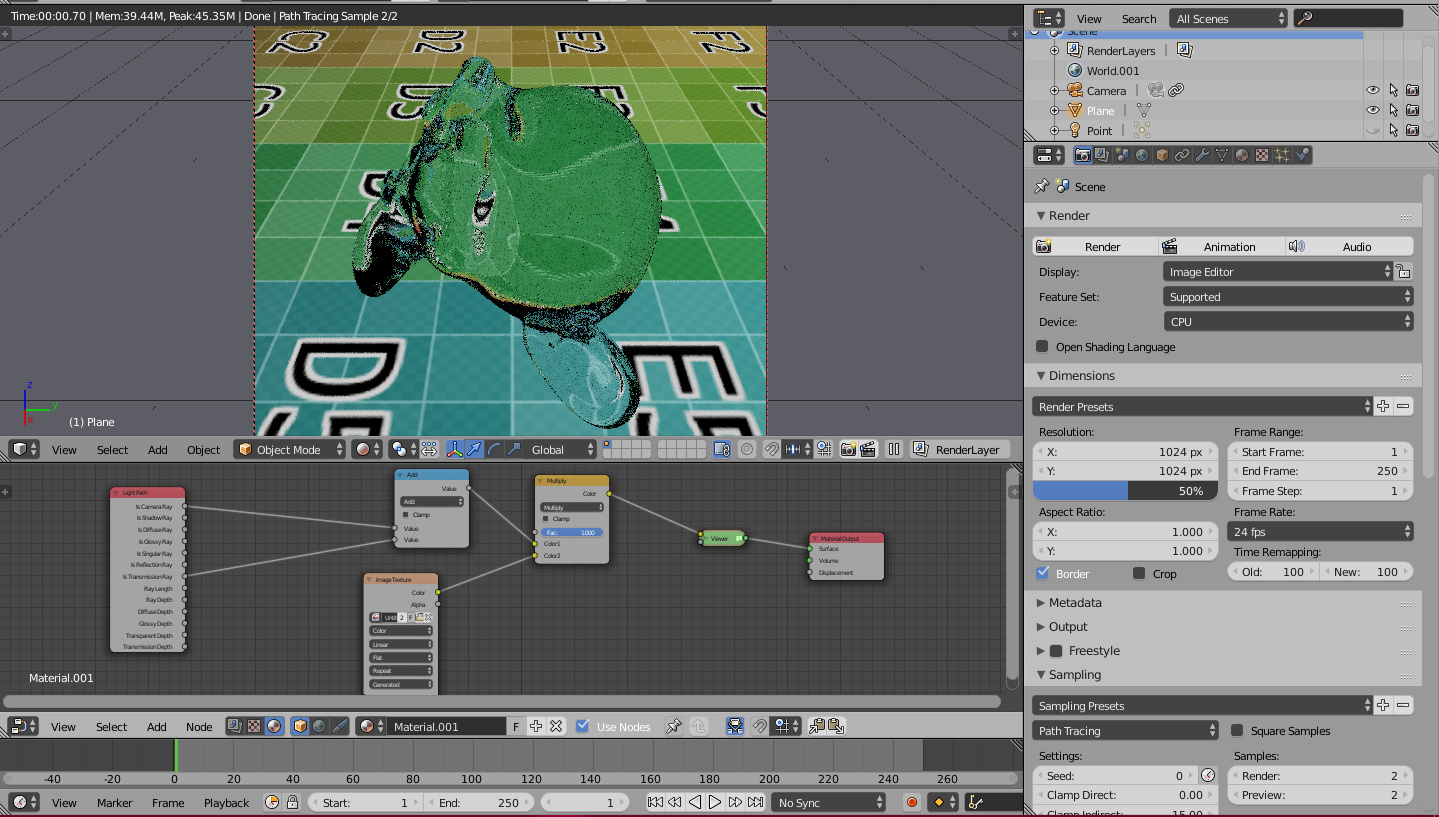
Task: Open the 3D viewport Select menu
Action: (x=112, y=449)
